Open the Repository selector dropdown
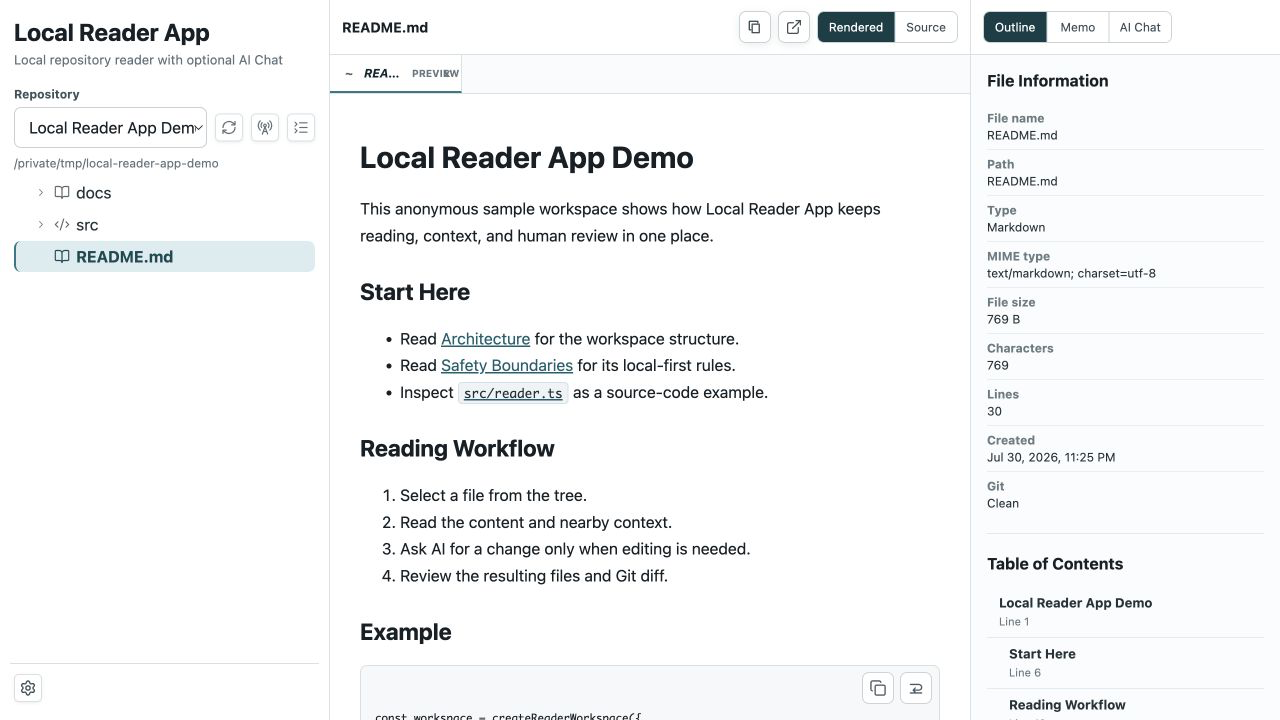 [x=110, y=128]
